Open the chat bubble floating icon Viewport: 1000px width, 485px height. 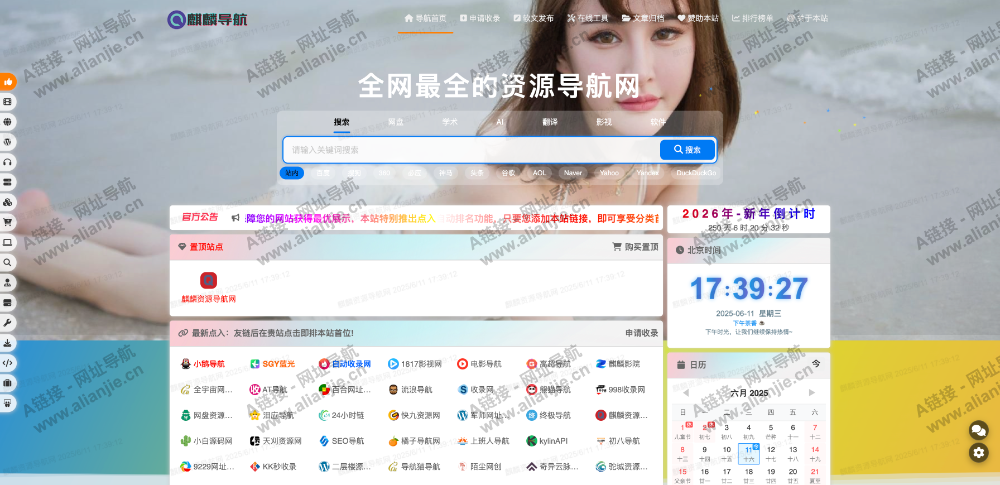coord(978,430)
